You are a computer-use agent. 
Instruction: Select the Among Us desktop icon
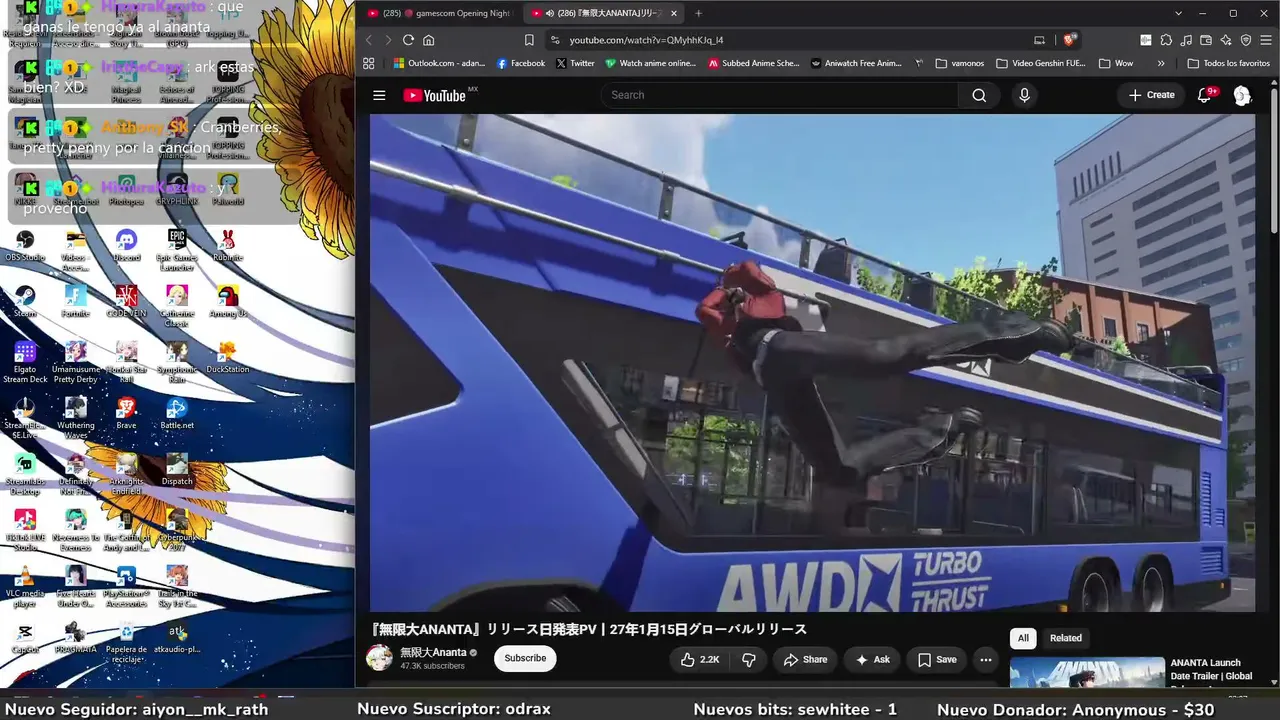[x=228, y=302]
